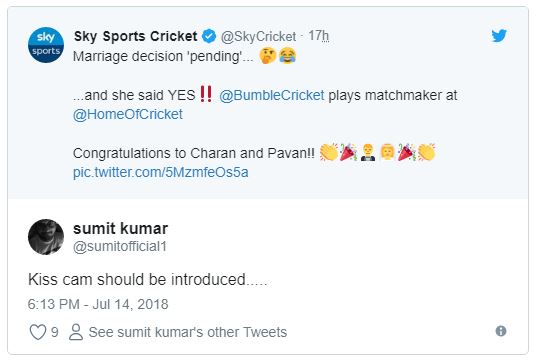
Task: Click the sumit kumar display name
Action: [x=121, y=229]
